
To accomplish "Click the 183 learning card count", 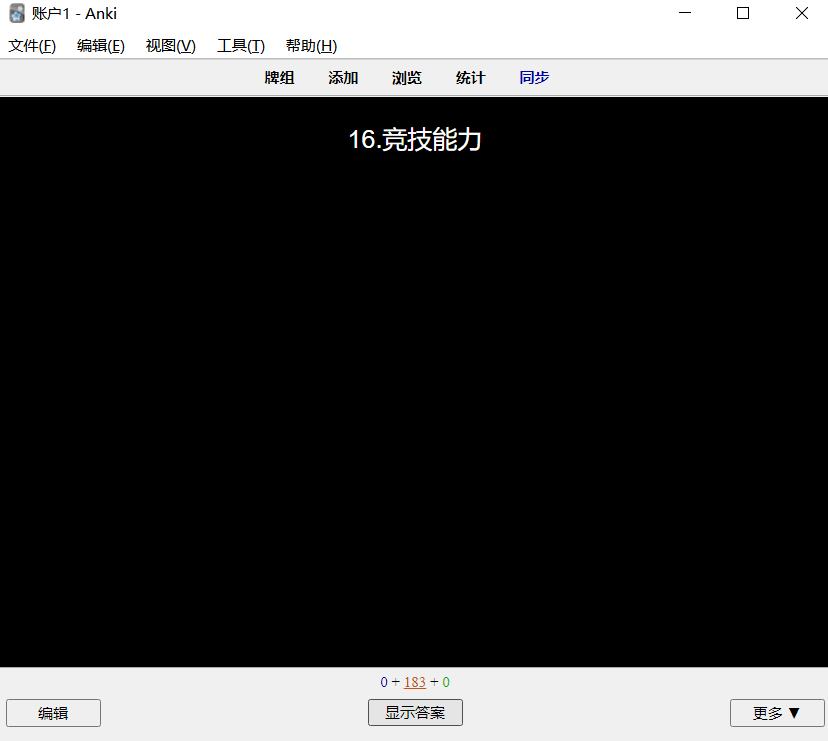I will point(415,682).
